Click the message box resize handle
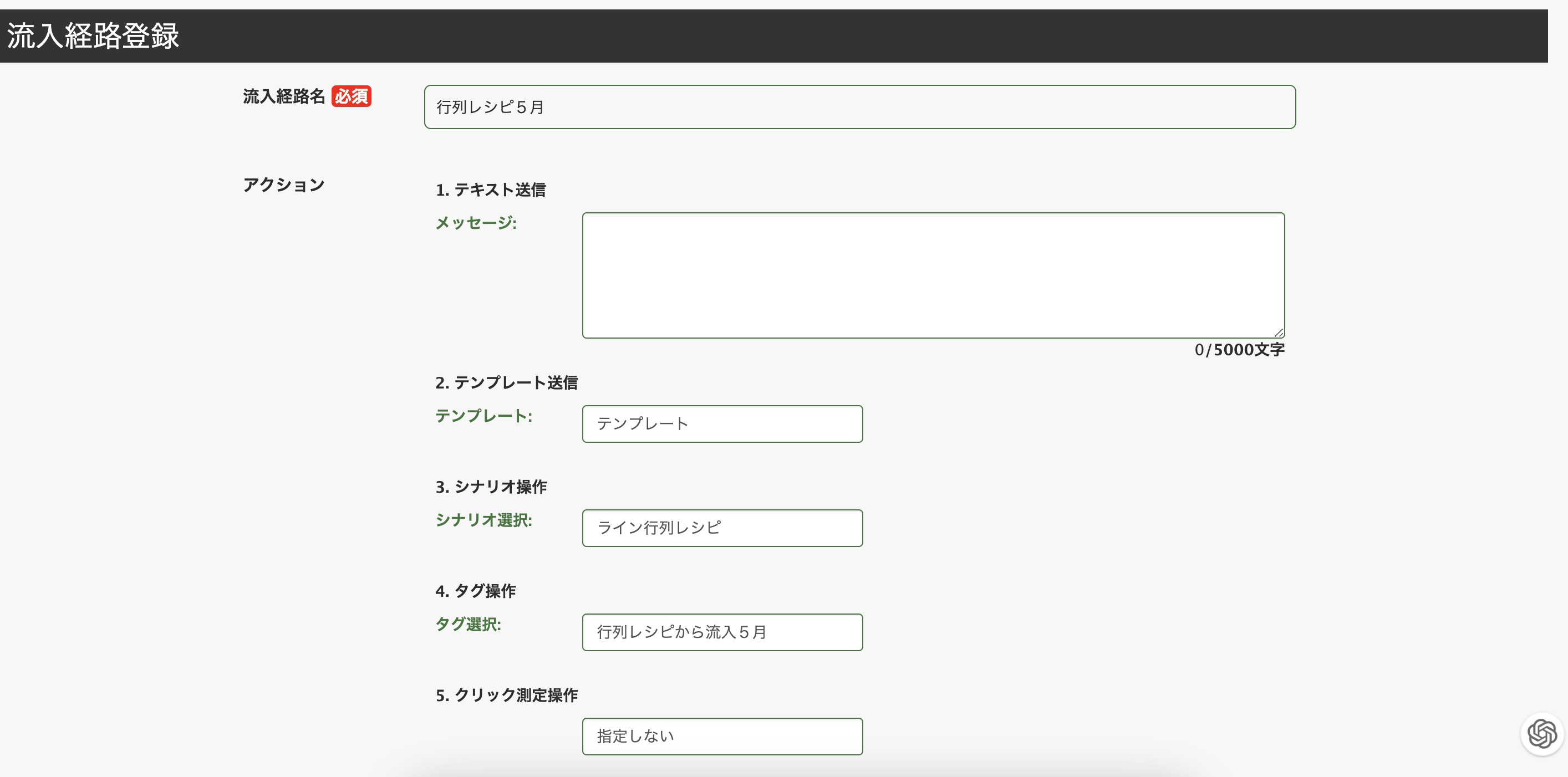 1279,332
